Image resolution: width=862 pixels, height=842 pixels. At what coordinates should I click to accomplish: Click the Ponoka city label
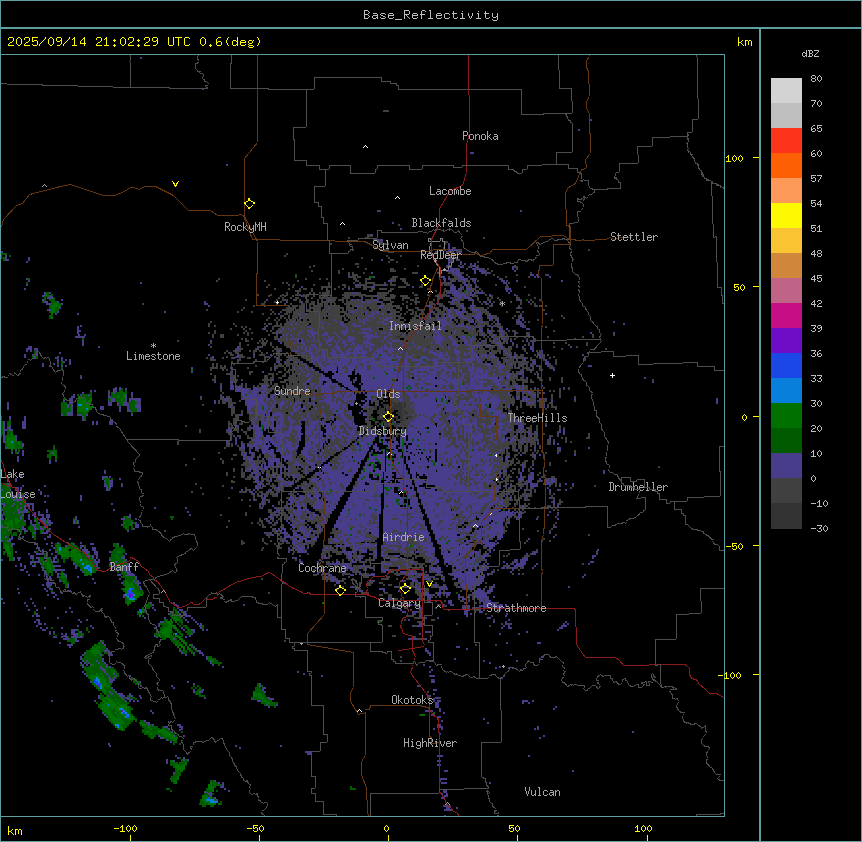coord(480,136)
